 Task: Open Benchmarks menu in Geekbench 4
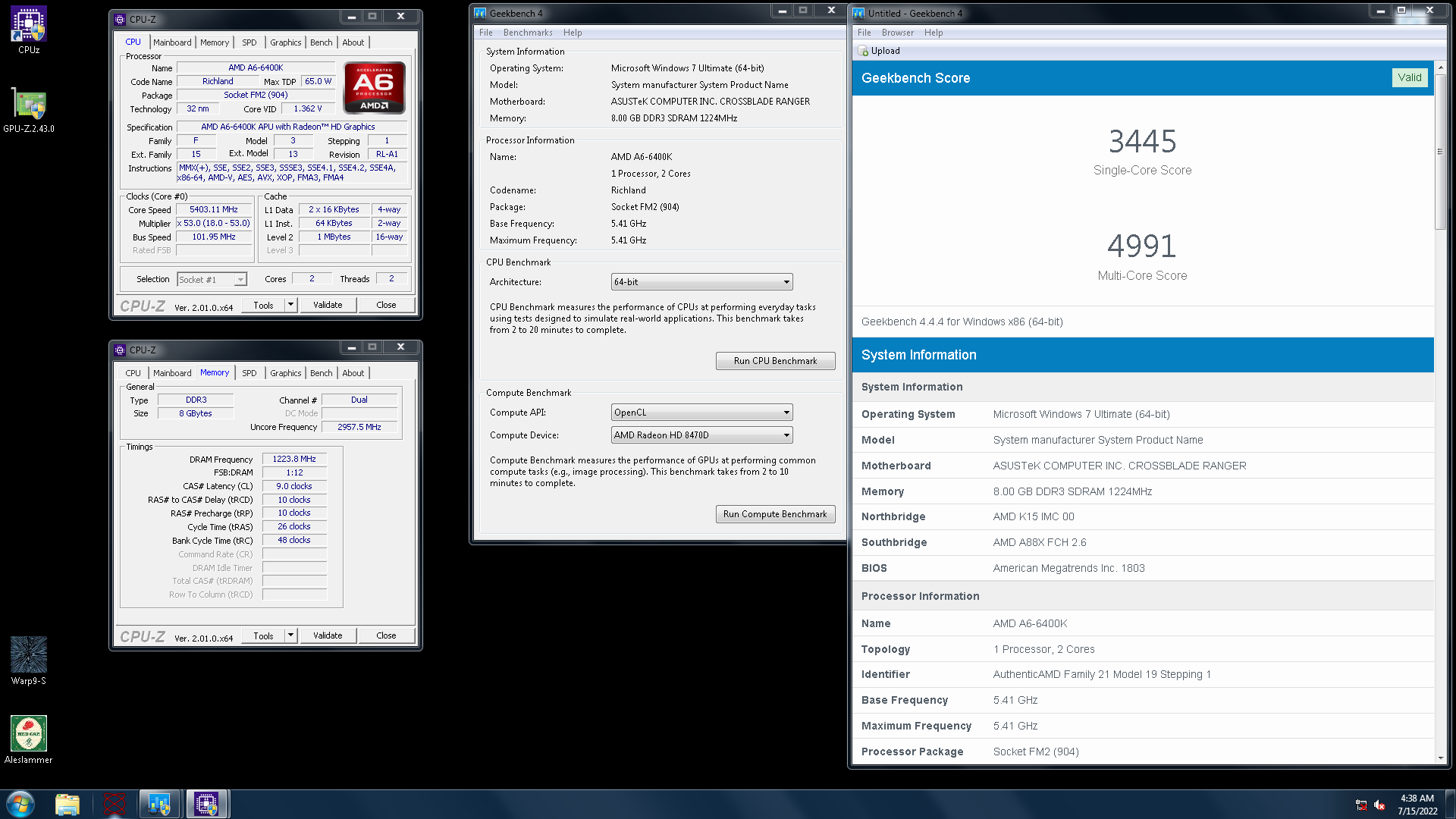528,33
